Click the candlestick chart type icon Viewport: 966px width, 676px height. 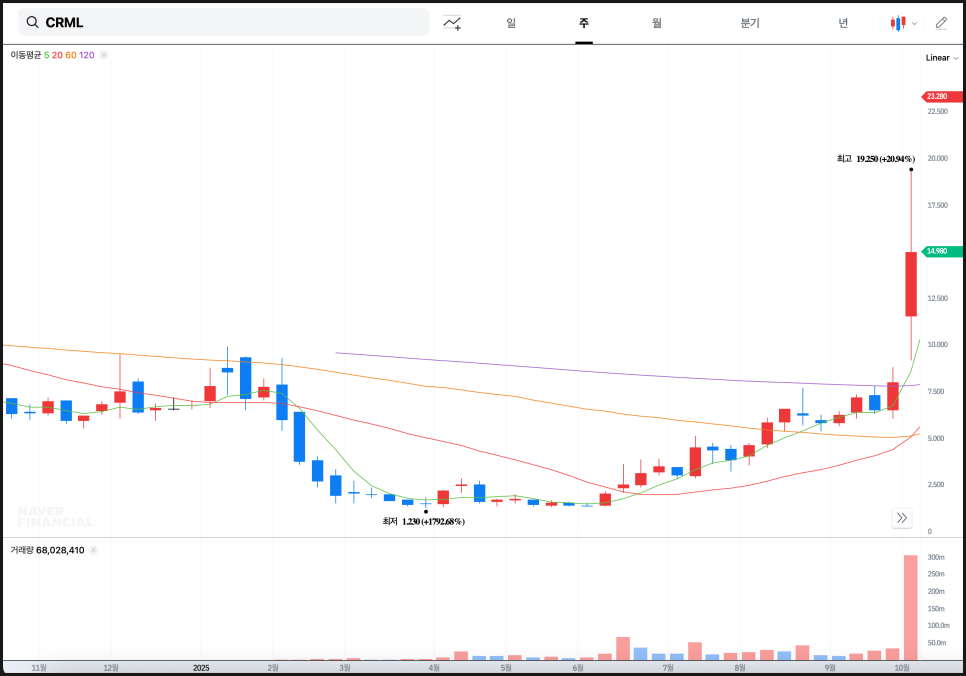coord(898,23)
